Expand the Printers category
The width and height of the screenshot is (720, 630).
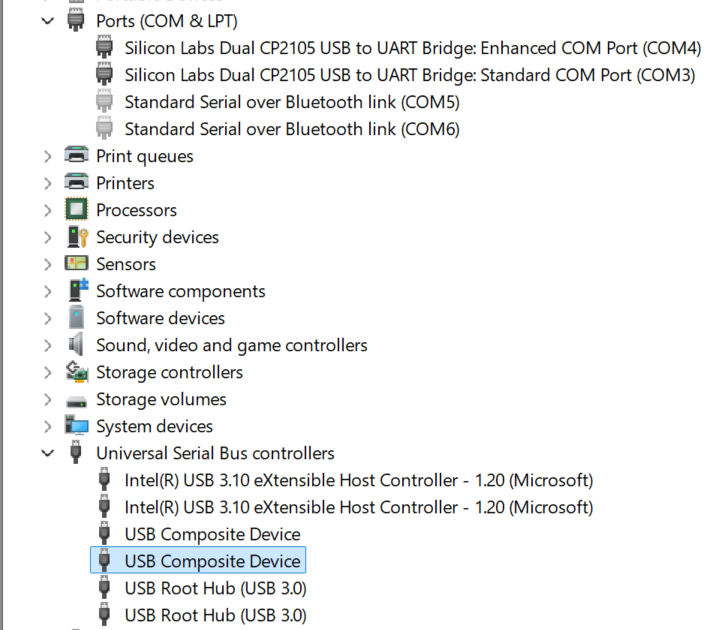(x=48, y=183)
